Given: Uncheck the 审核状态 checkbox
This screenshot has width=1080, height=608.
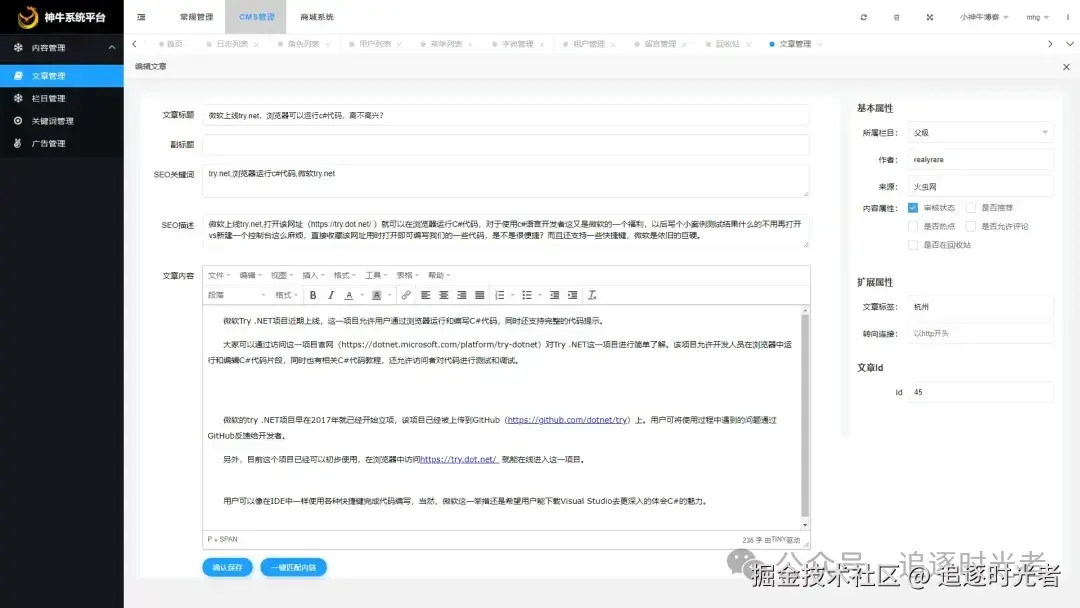Looking at the screenshot, I should (x=912, y=207).
